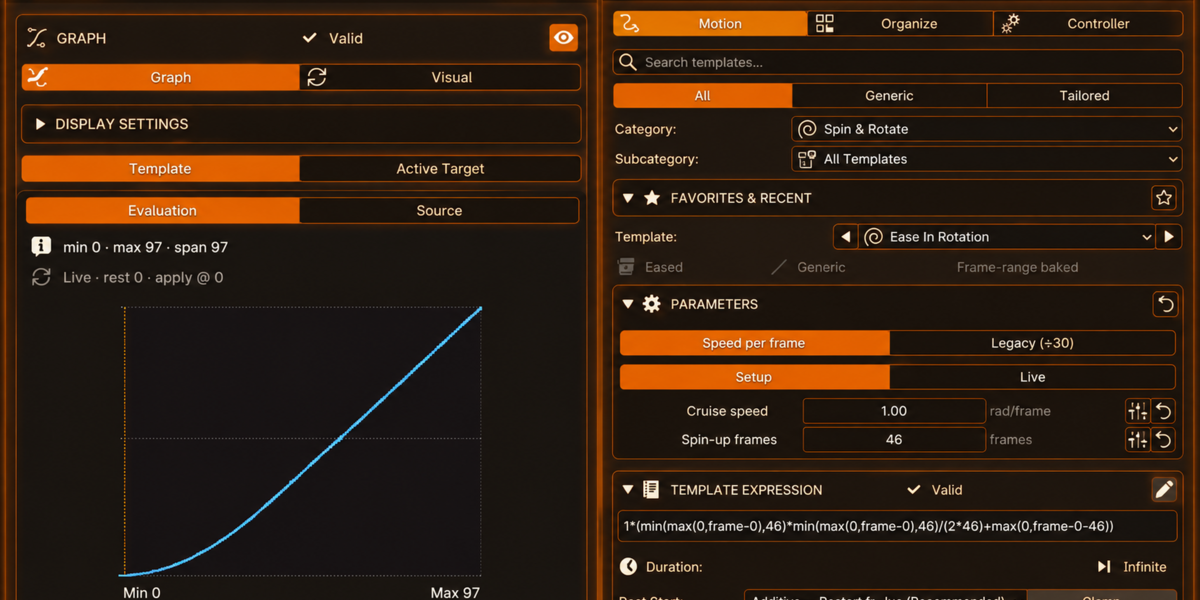Filter templates by Tailored
This screenshot has width=1200, height=600.
[x=1084, y=96]
